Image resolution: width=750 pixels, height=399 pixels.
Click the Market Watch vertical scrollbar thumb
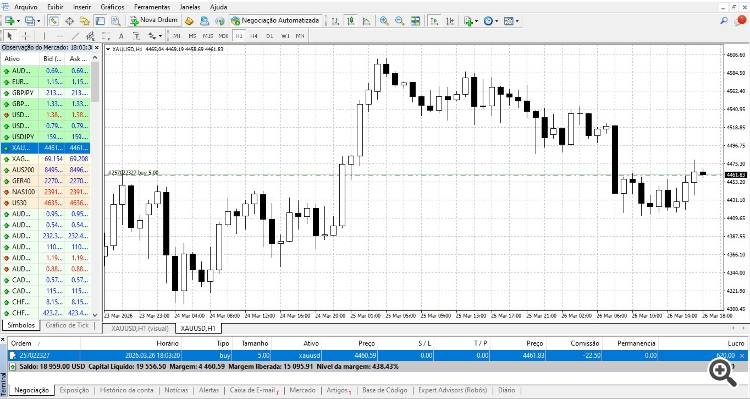(x=95, y=82)
